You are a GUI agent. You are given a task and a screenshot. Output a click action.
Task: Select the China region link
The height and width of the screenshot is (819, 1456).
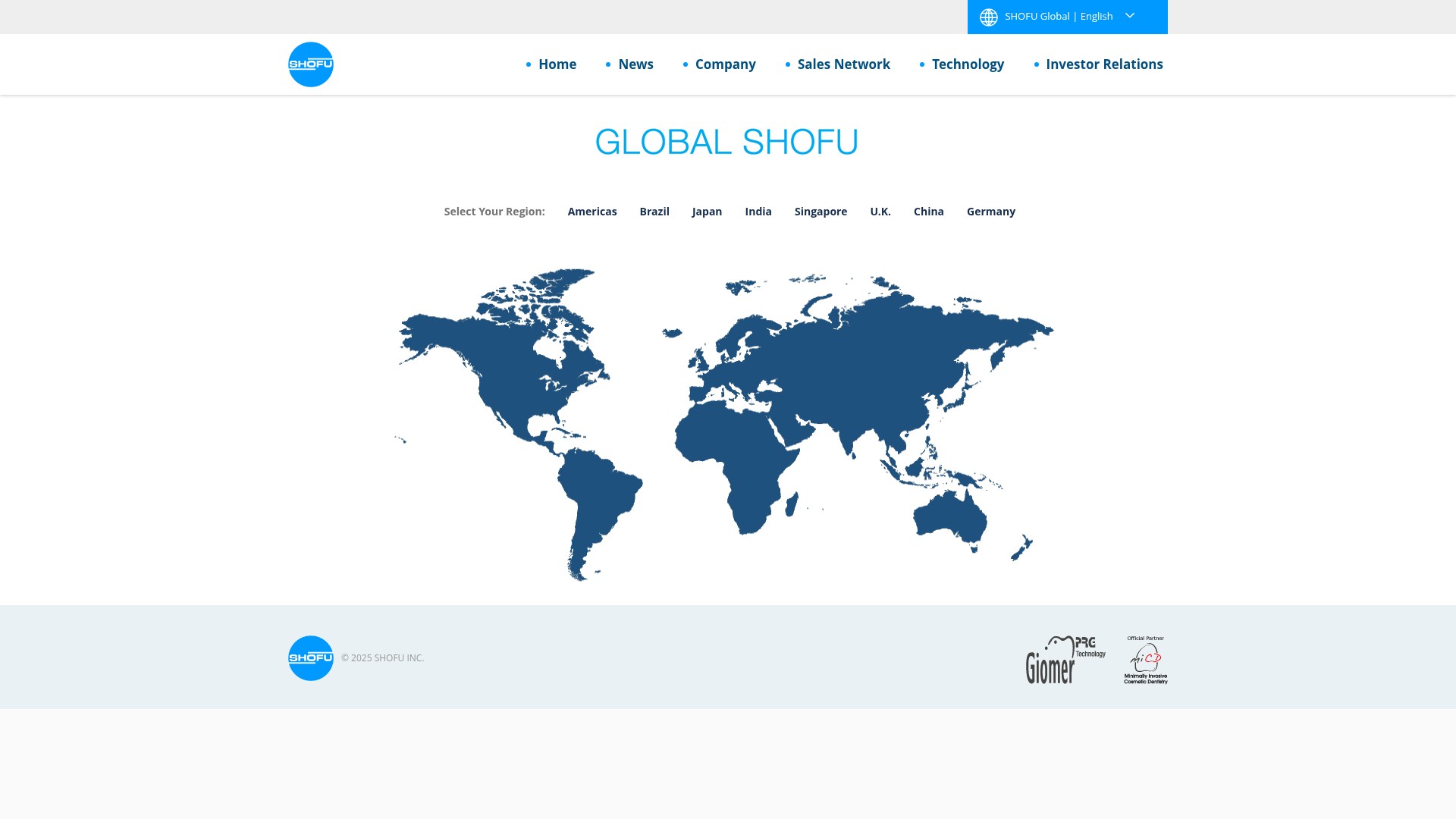pyautogui.click(x=929, y=212)
